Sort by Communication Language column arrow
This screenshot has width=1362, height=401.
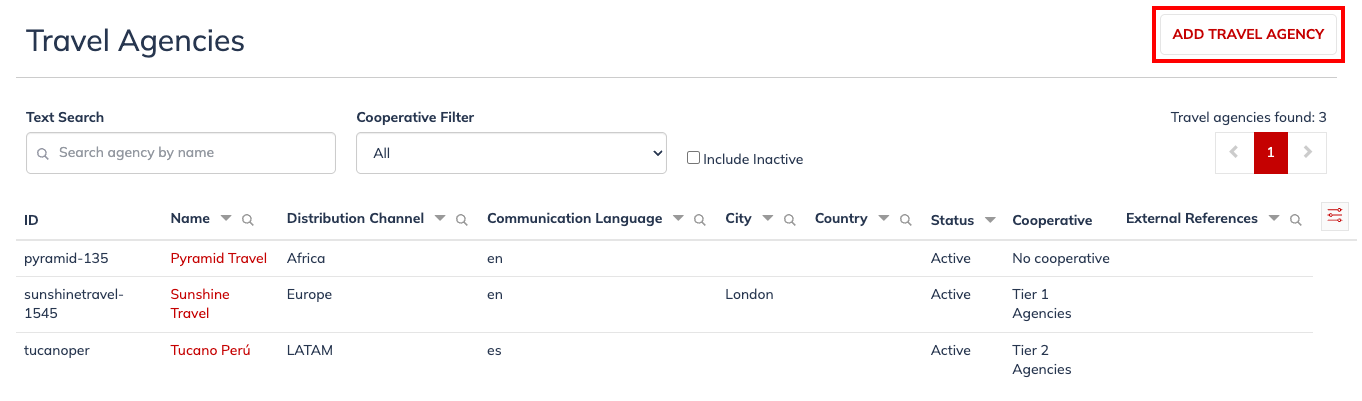(677, 219)
